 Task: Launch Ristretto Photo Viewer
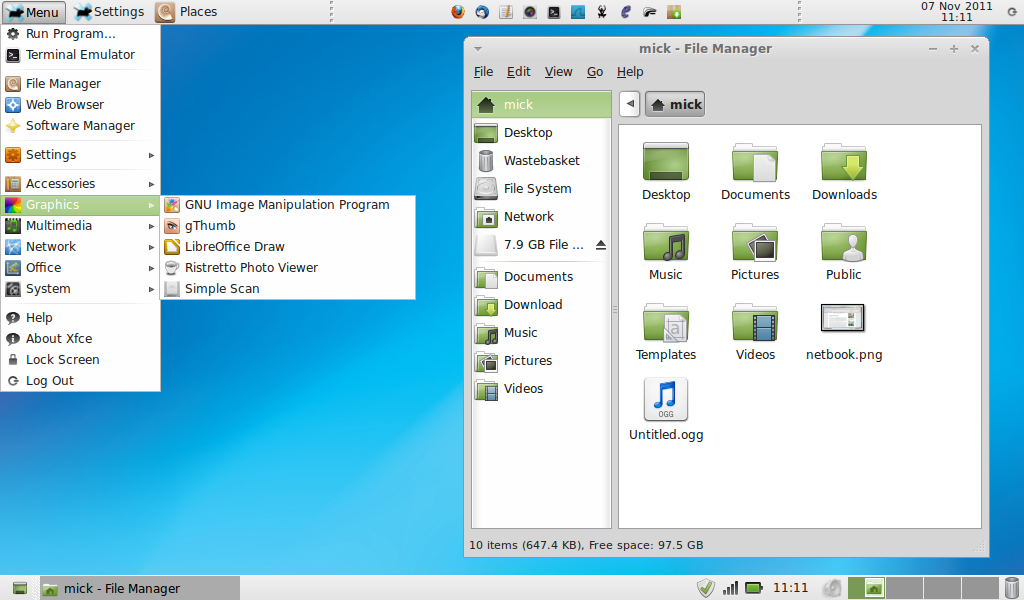click(x=288, y=268)
